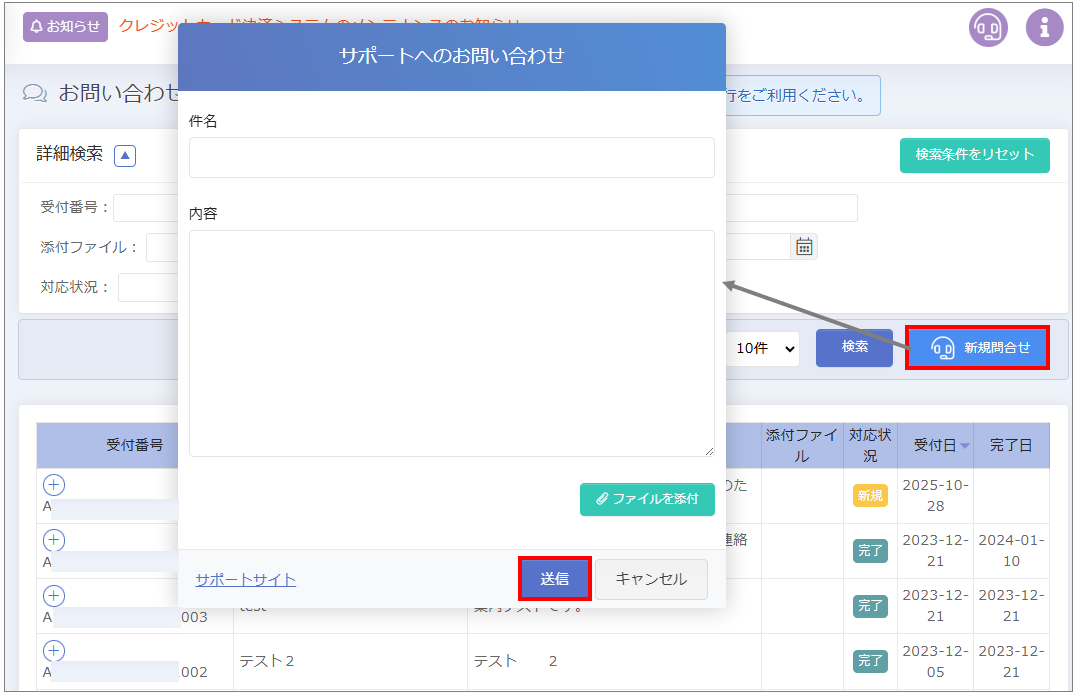Viewport: 1075px width, 695px height.
Task: Click the 新規問合せ button
Action: coord(977,348)
